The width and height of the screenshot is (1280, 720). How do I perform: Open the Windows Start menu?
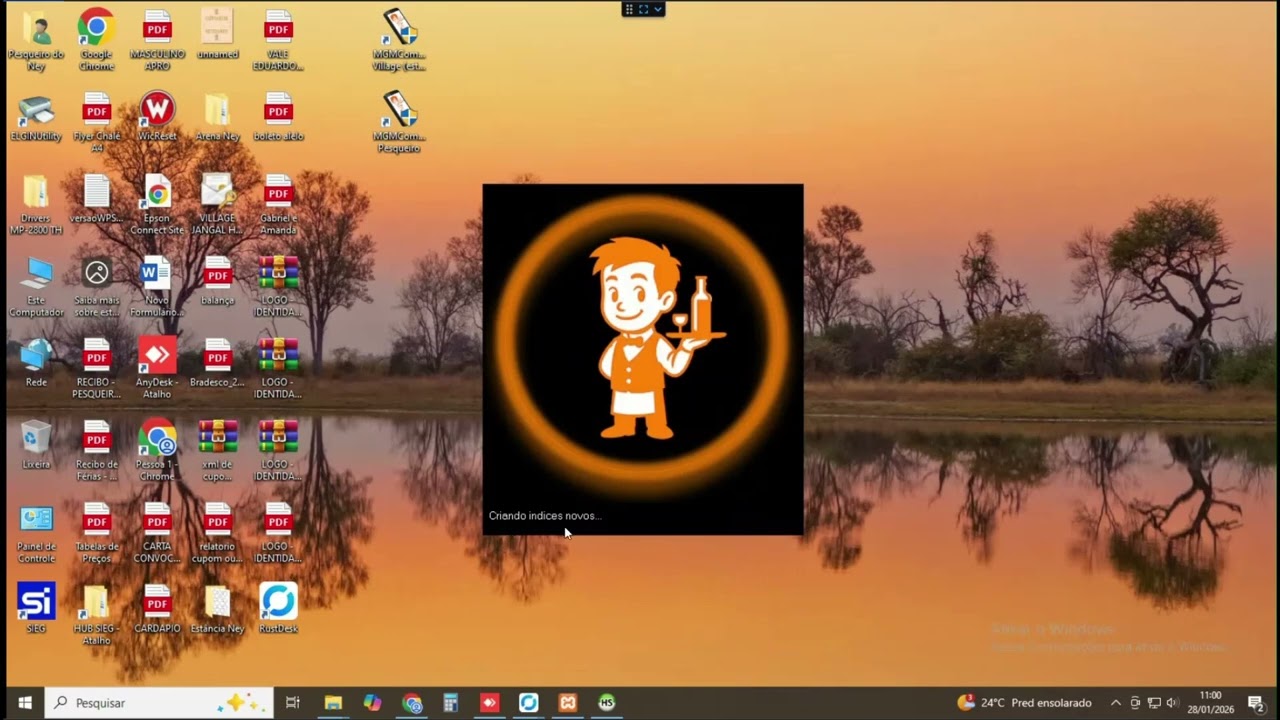click(24, 703)
